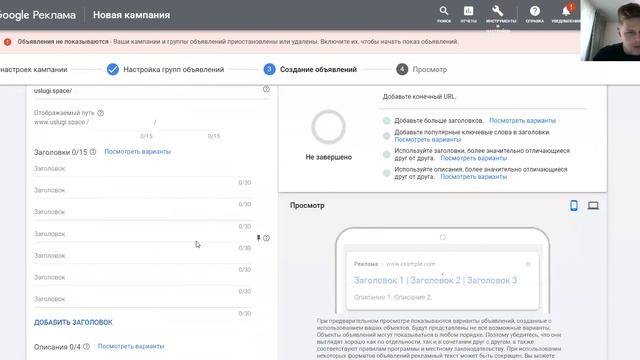Viewport: 640px width, 360px height.
Task: Click the webcam video thumbnail
Action: pos(610,30)
